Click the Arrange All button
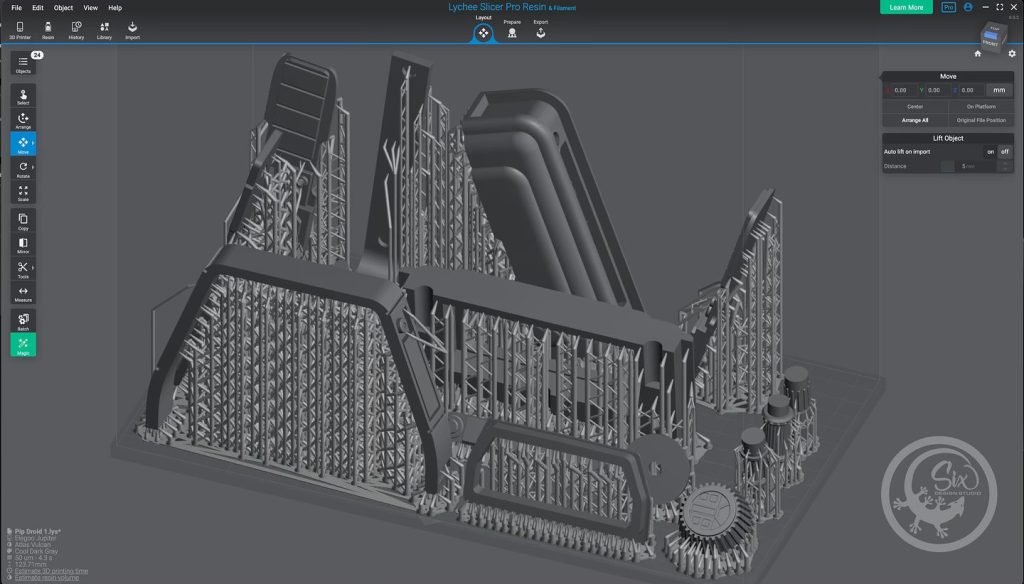 coord(914,120)
